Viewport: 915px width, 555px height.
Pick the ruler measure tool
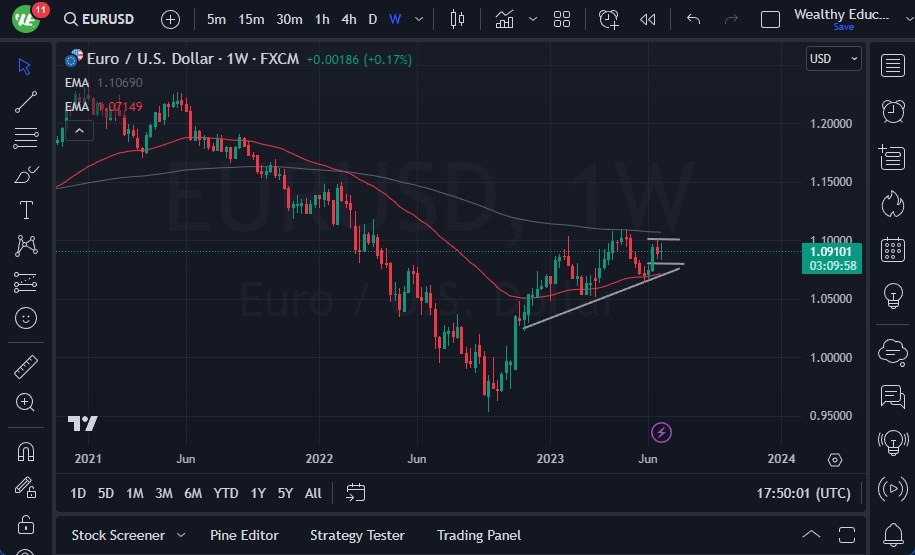point(26,367)
